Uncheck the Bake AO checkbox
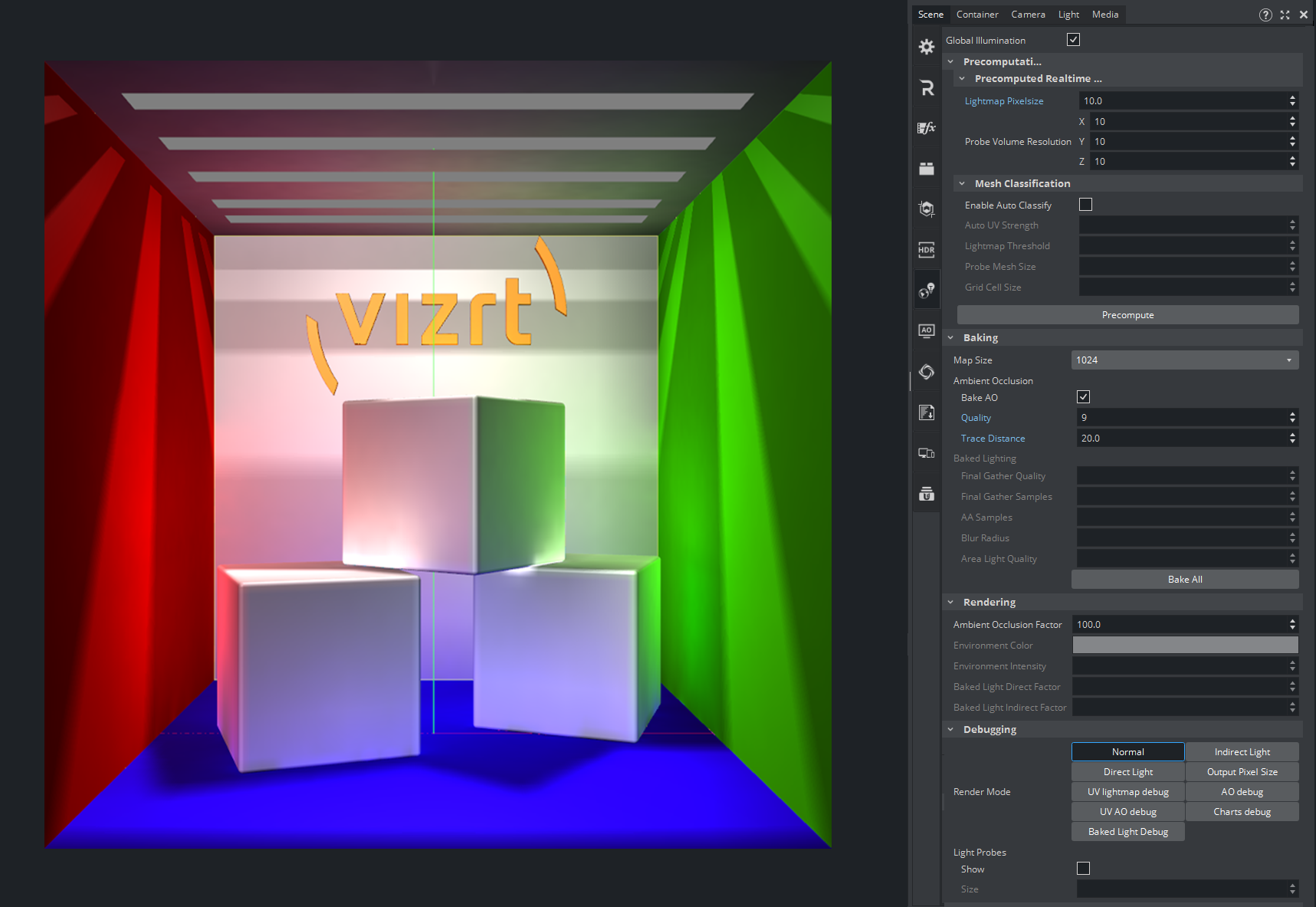Viewport: 1316px width, 907px height. tap(1083, 397)
